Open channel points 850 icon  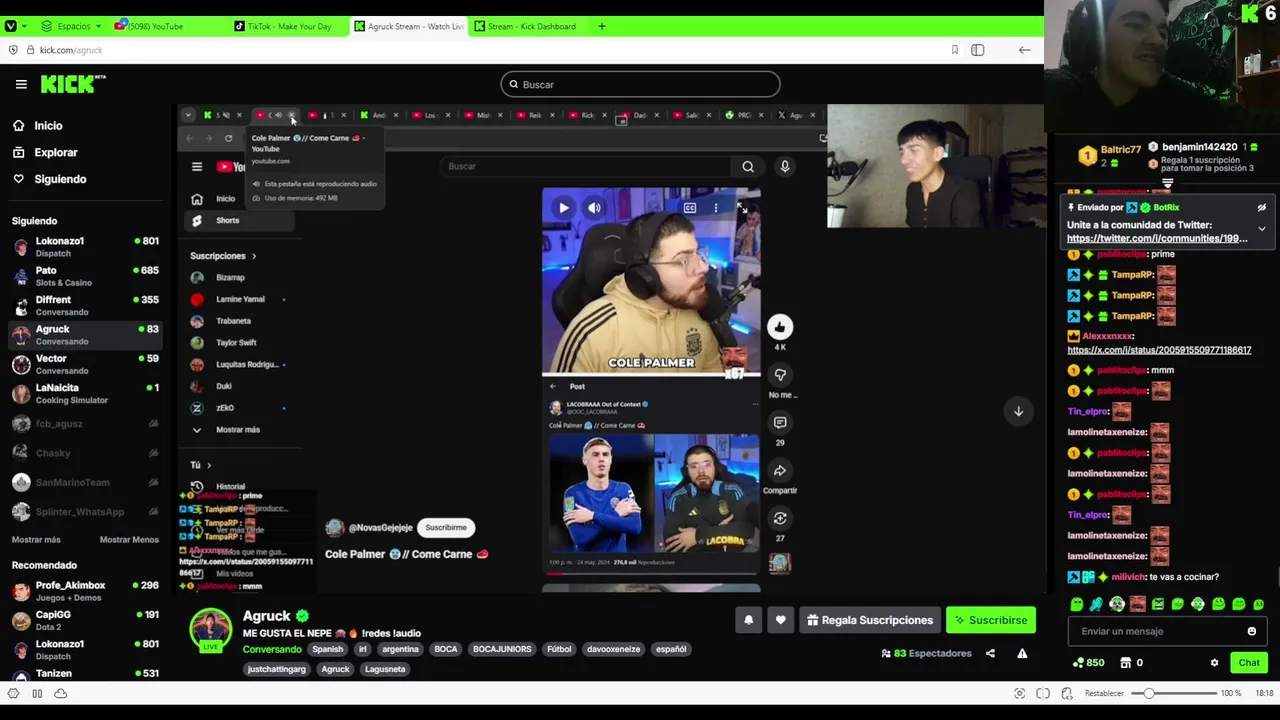(1087, 663)
